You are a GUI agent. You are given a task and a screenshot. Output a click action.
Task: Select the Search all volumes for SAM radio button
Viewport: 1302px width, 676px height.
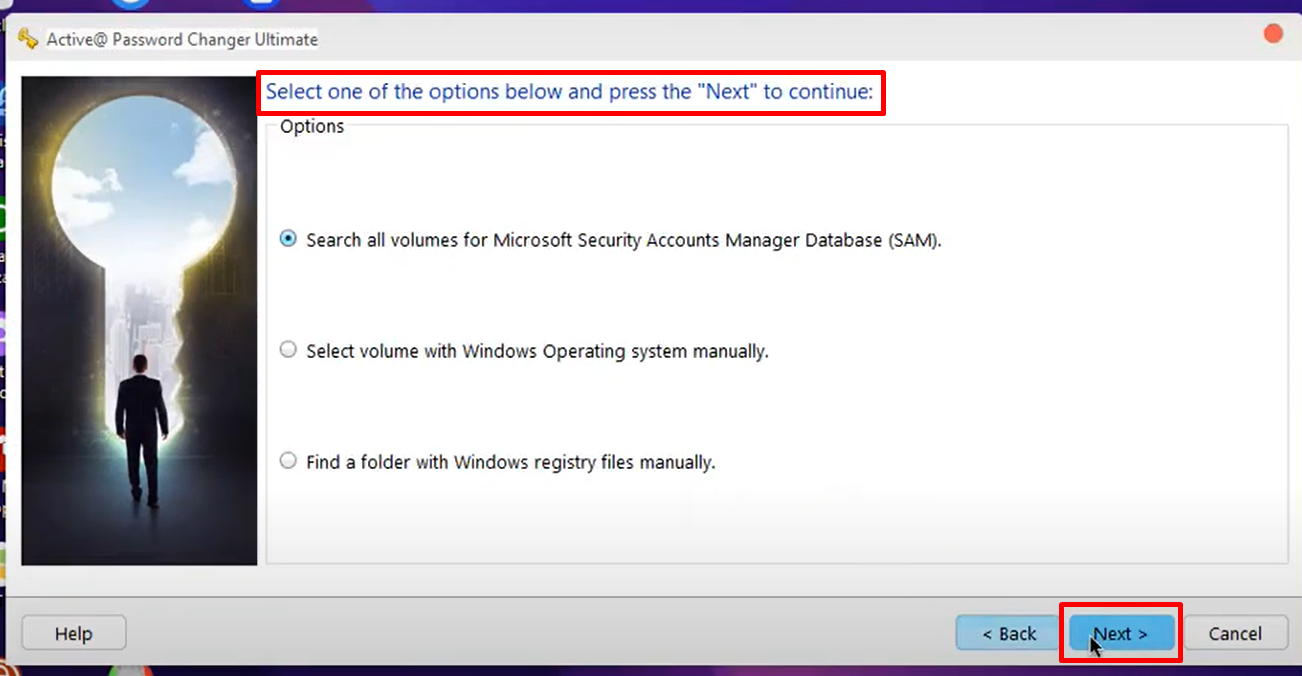click(x=289, y=239)
